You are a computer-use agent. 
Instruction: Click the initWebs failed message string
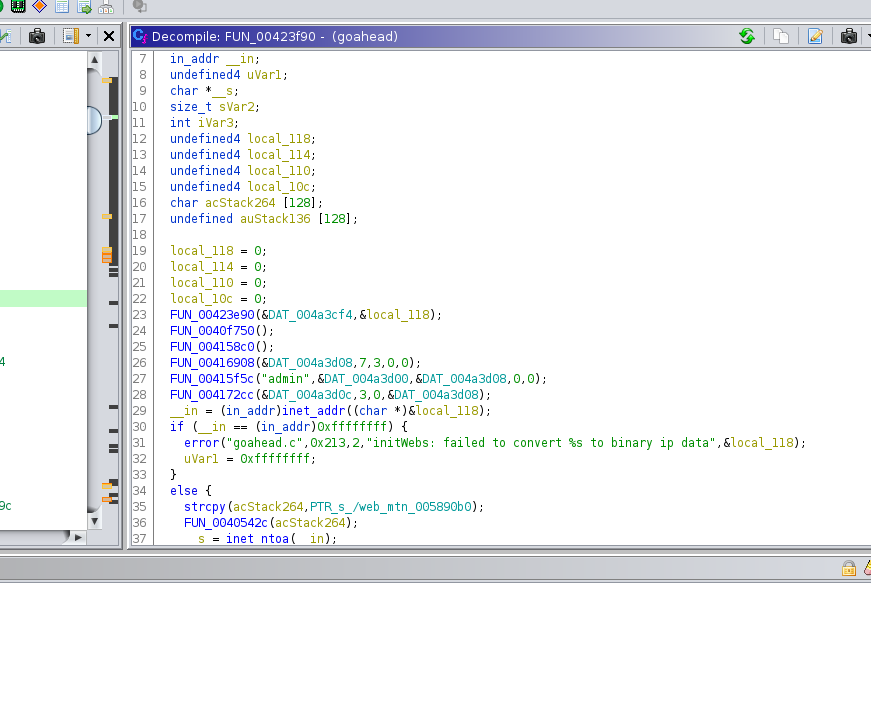541,443
